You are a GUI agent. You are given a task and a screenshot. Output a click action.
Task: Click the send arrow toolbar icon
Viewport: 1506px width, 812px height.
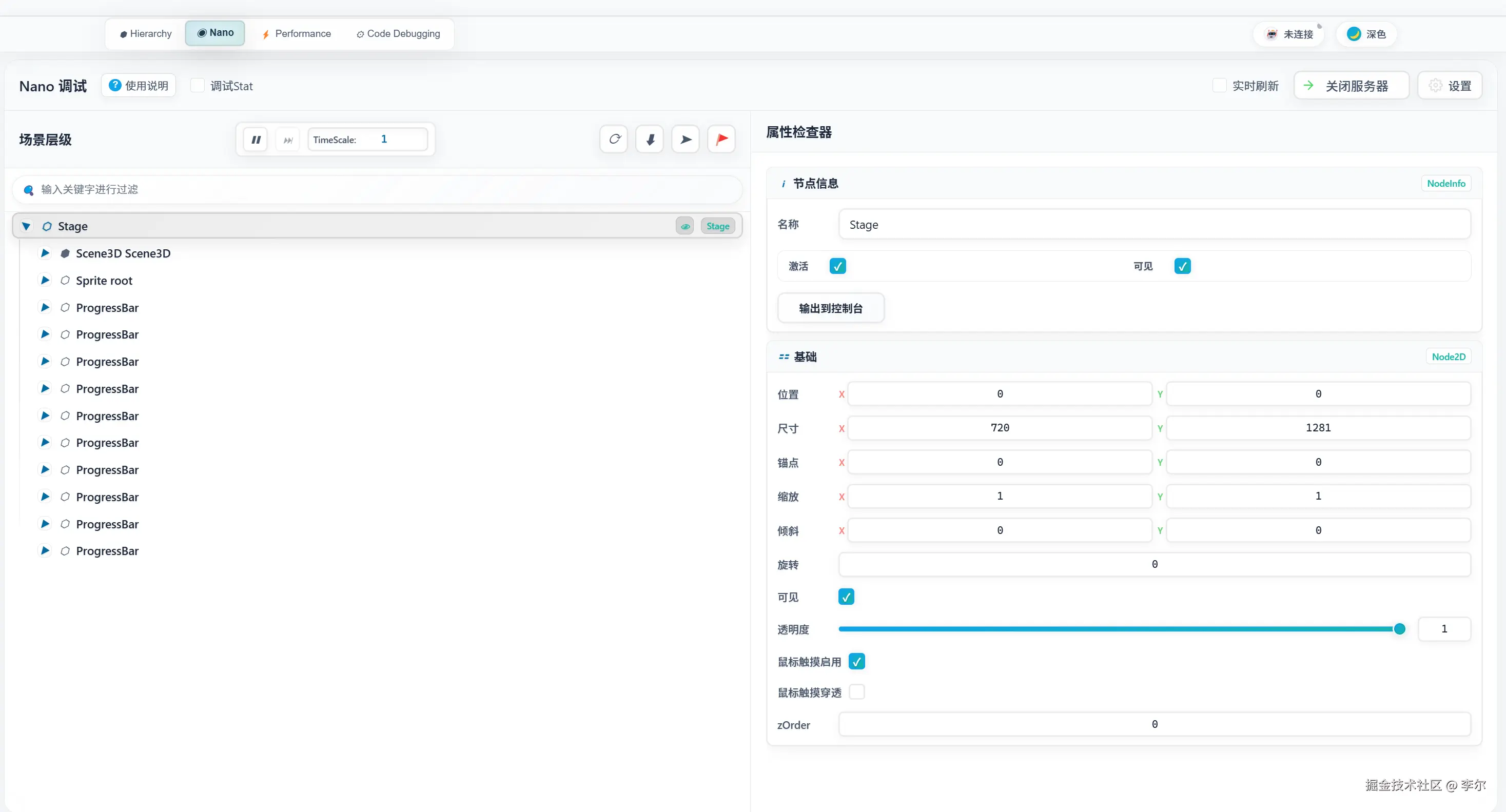coord(686,139)
